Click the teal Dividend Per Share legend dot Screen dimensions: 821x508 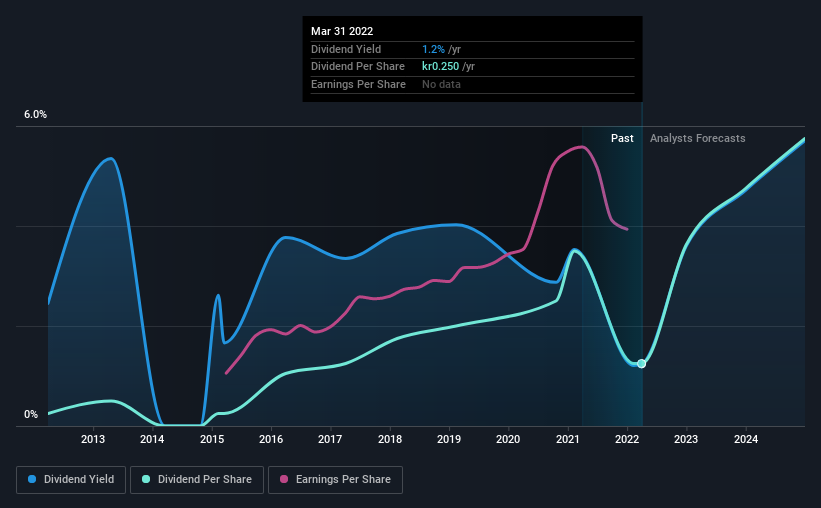[x=146, y=479]
